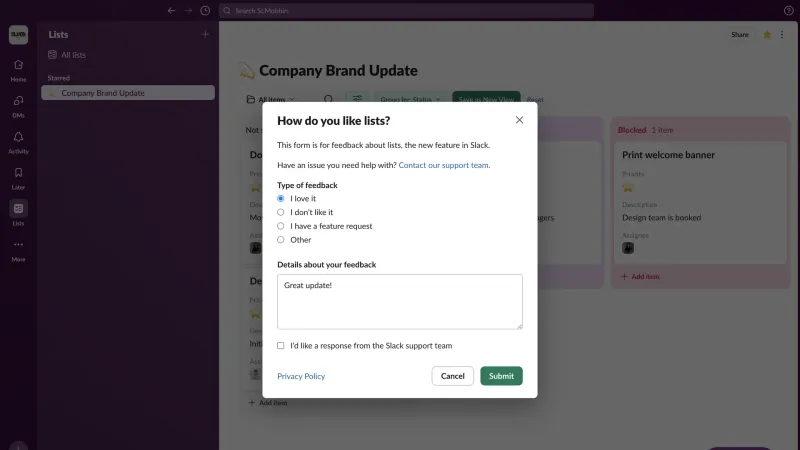Select the "I love it" radio option
This screenshot has height=450, width=800.
coord(281,198)
